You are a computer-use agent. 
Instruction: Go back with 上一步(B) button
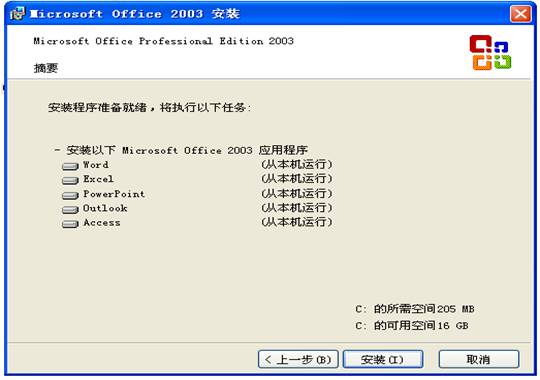298,359
